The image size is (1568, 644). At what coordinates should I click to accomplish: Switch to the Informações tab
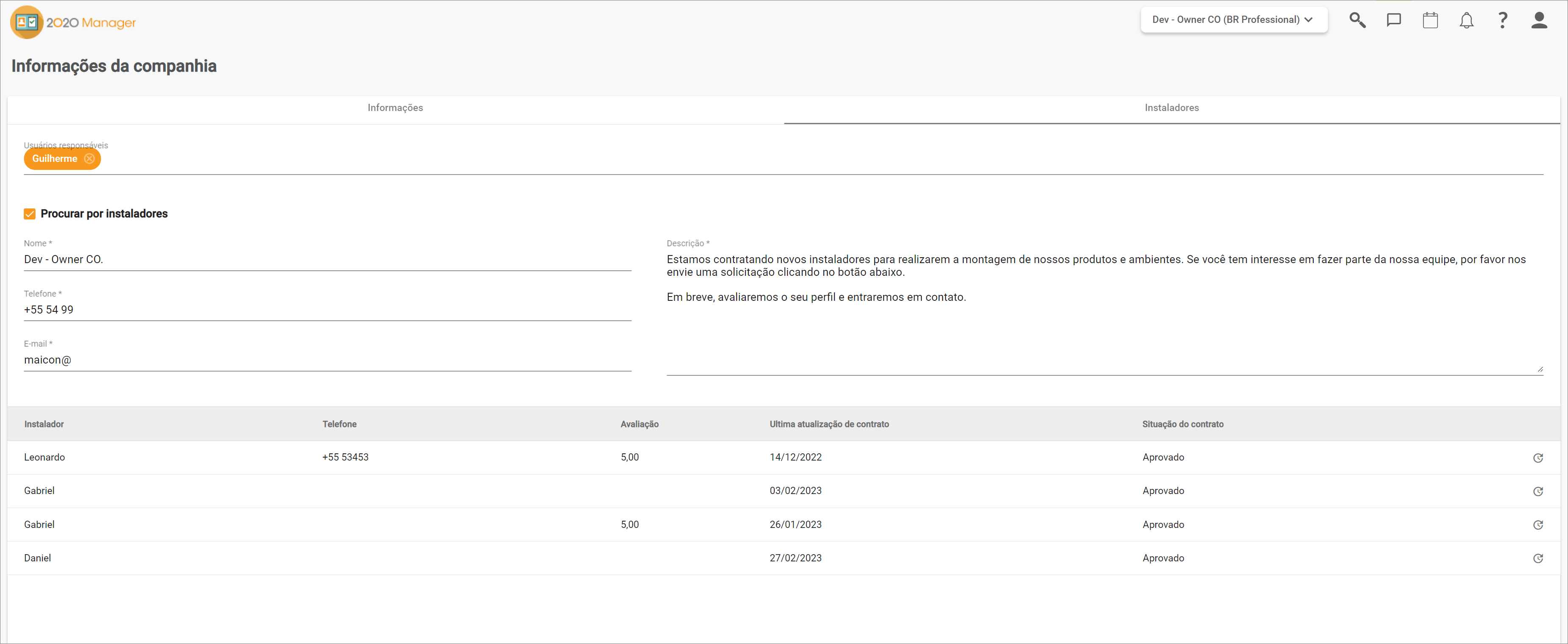(x=395, y=108)
